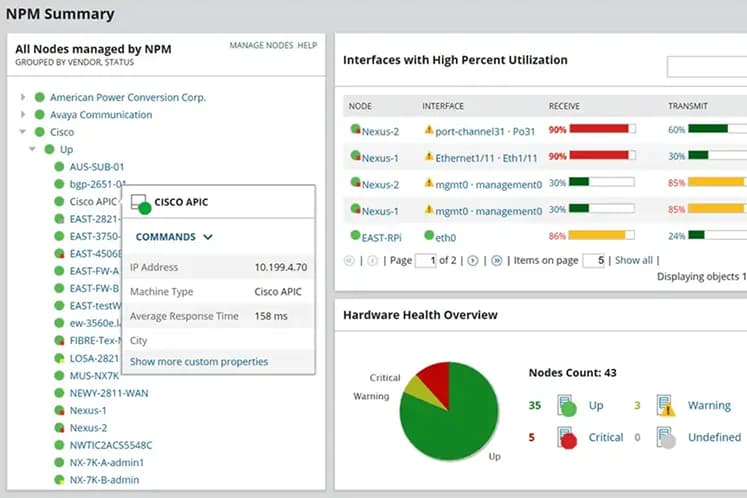The width and height of the screenshot is (747, 498).
Task: Go to last page pagination icon
Action: pyautogui.click(x=496, y=261)
